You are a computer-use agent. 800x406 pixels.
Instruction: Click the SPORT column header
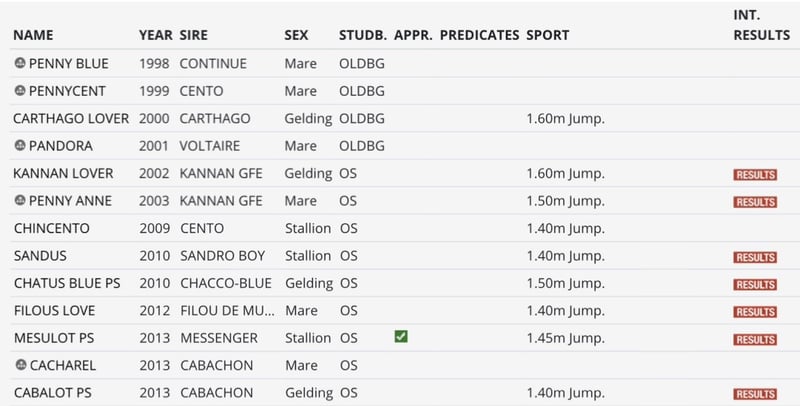point(547,35)
